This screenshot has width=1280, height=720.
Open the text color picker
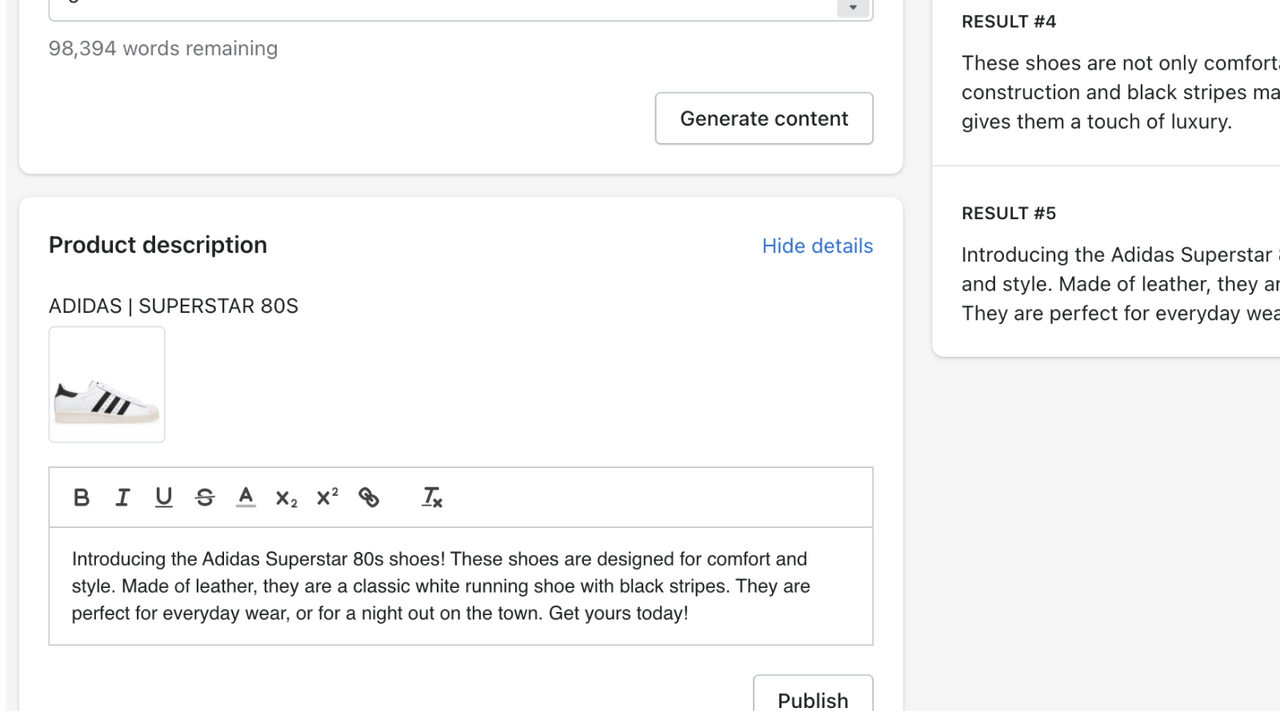[x=246, y=497]
